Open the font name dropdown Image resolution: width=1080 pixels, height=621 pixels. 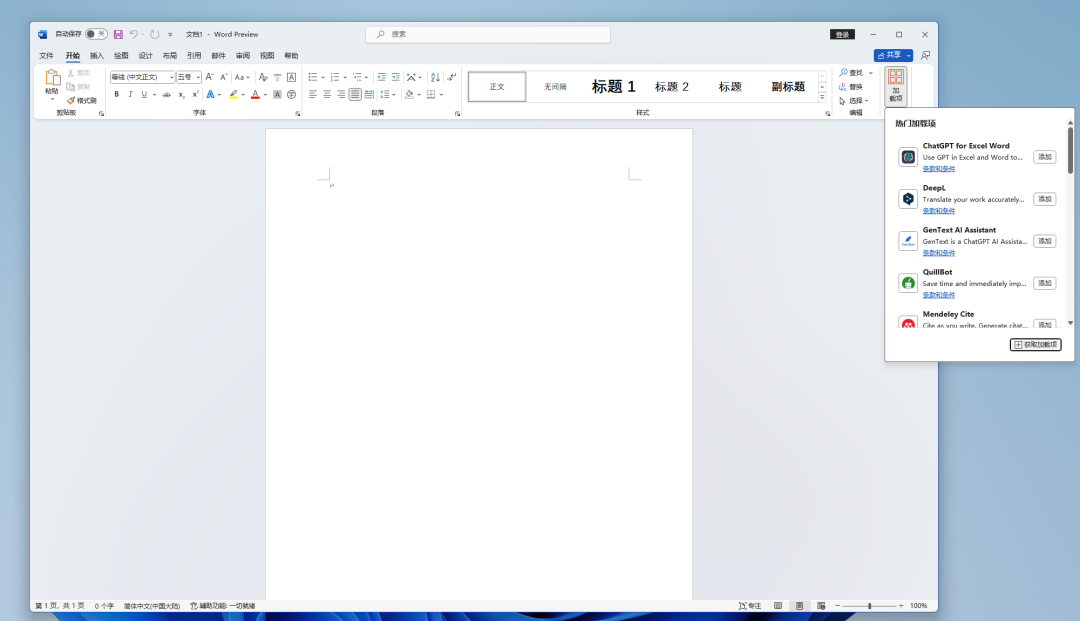pos(171,77)
